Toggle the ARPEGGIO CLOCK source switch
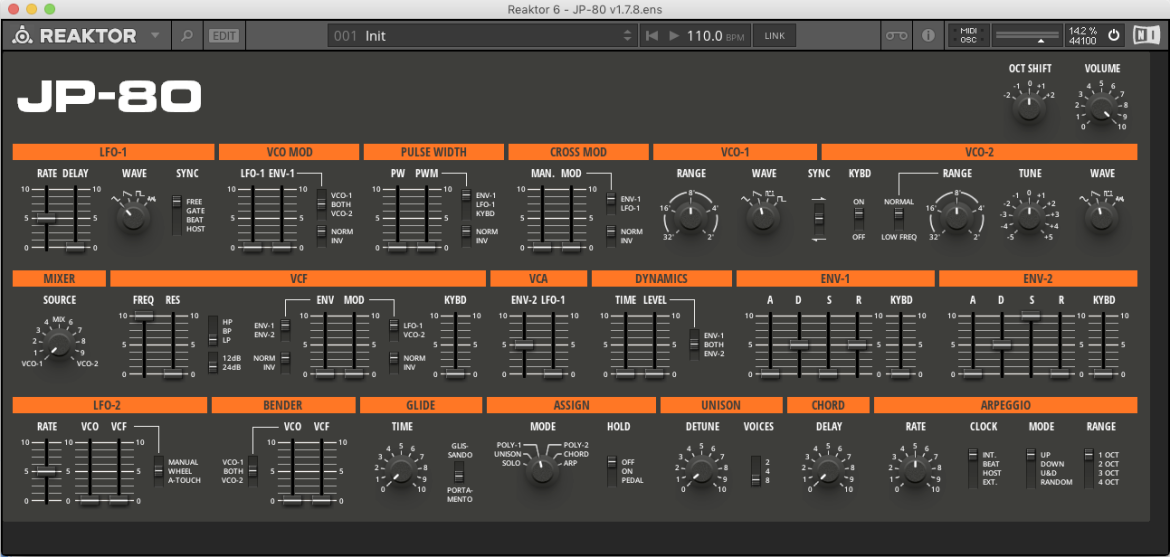The width and height of the screenshot is (1170, 557). coord(973,468)
